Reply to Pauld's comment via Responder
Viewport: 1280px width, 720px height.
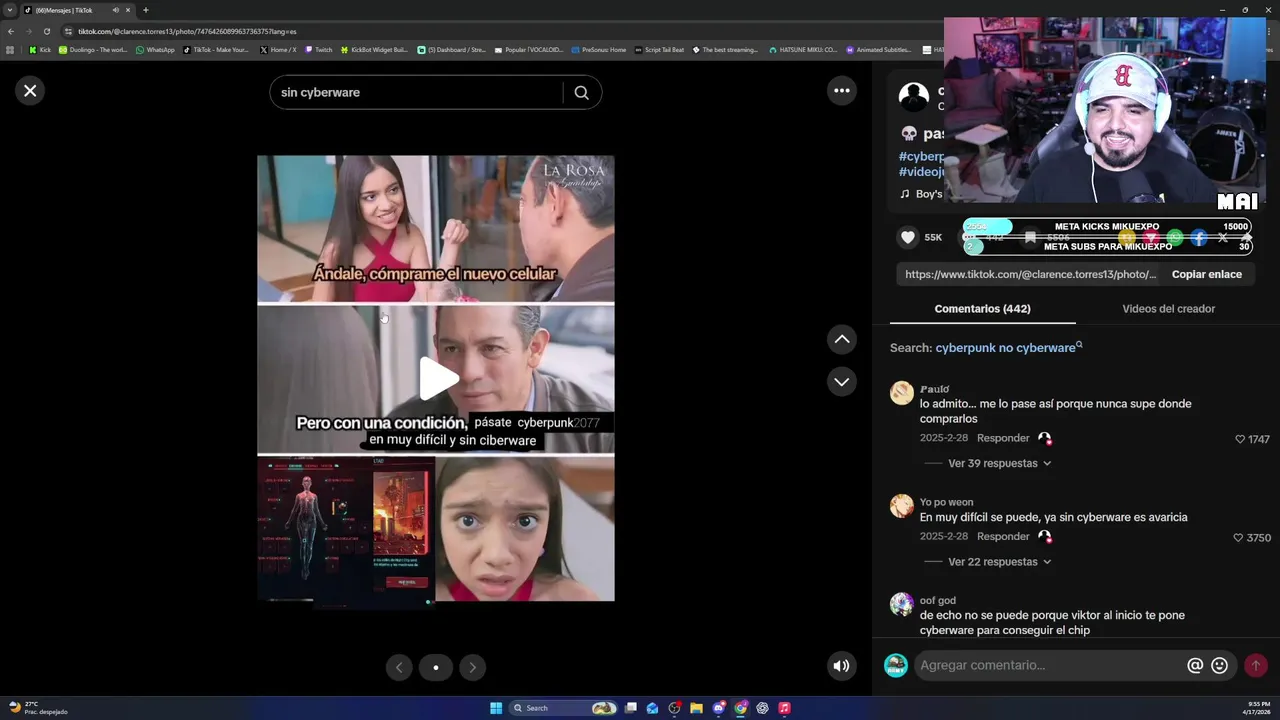1003,438
